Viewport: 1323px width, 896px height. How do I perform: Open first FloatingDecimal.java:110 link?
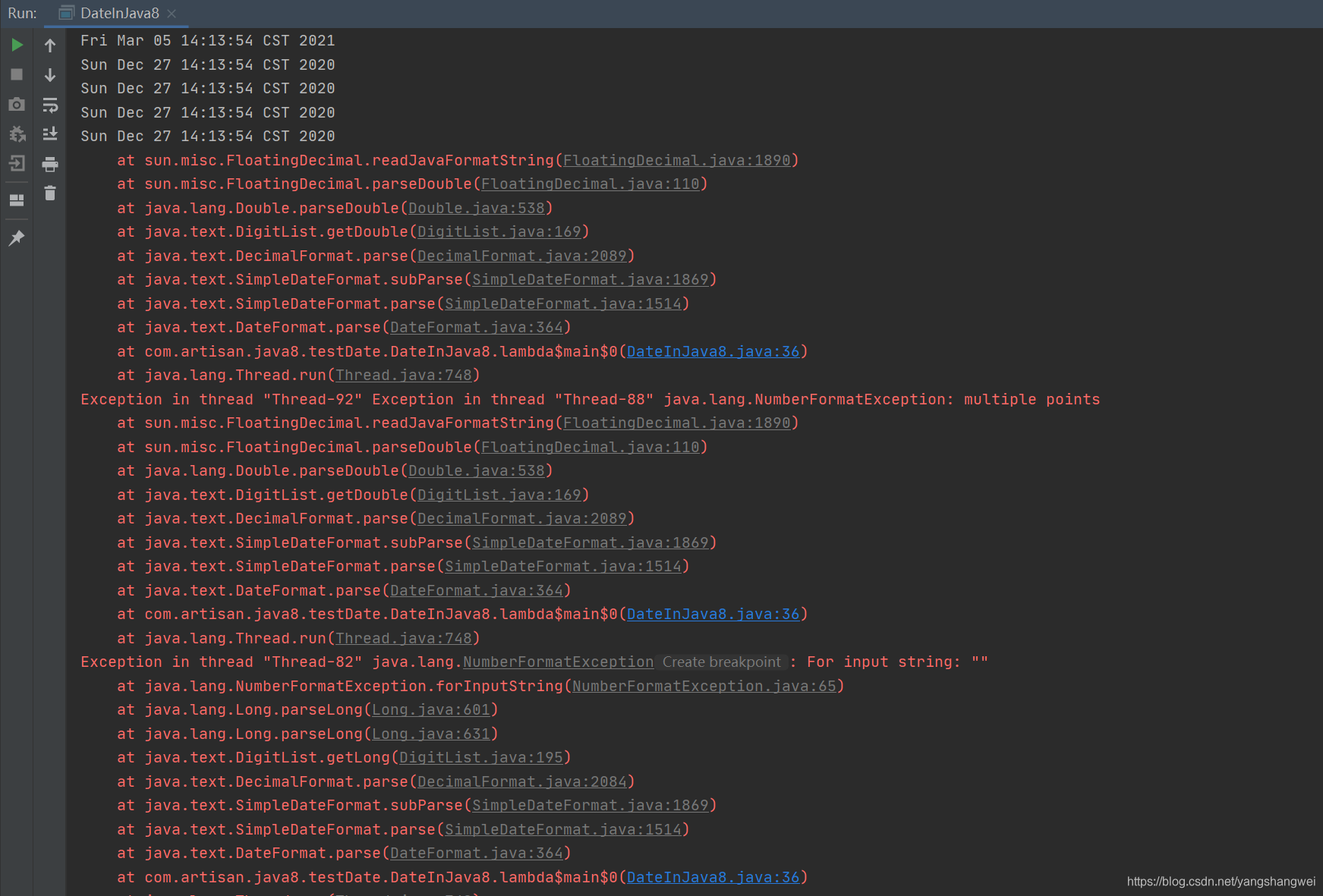pyautogui.click(x=590, y=184)
